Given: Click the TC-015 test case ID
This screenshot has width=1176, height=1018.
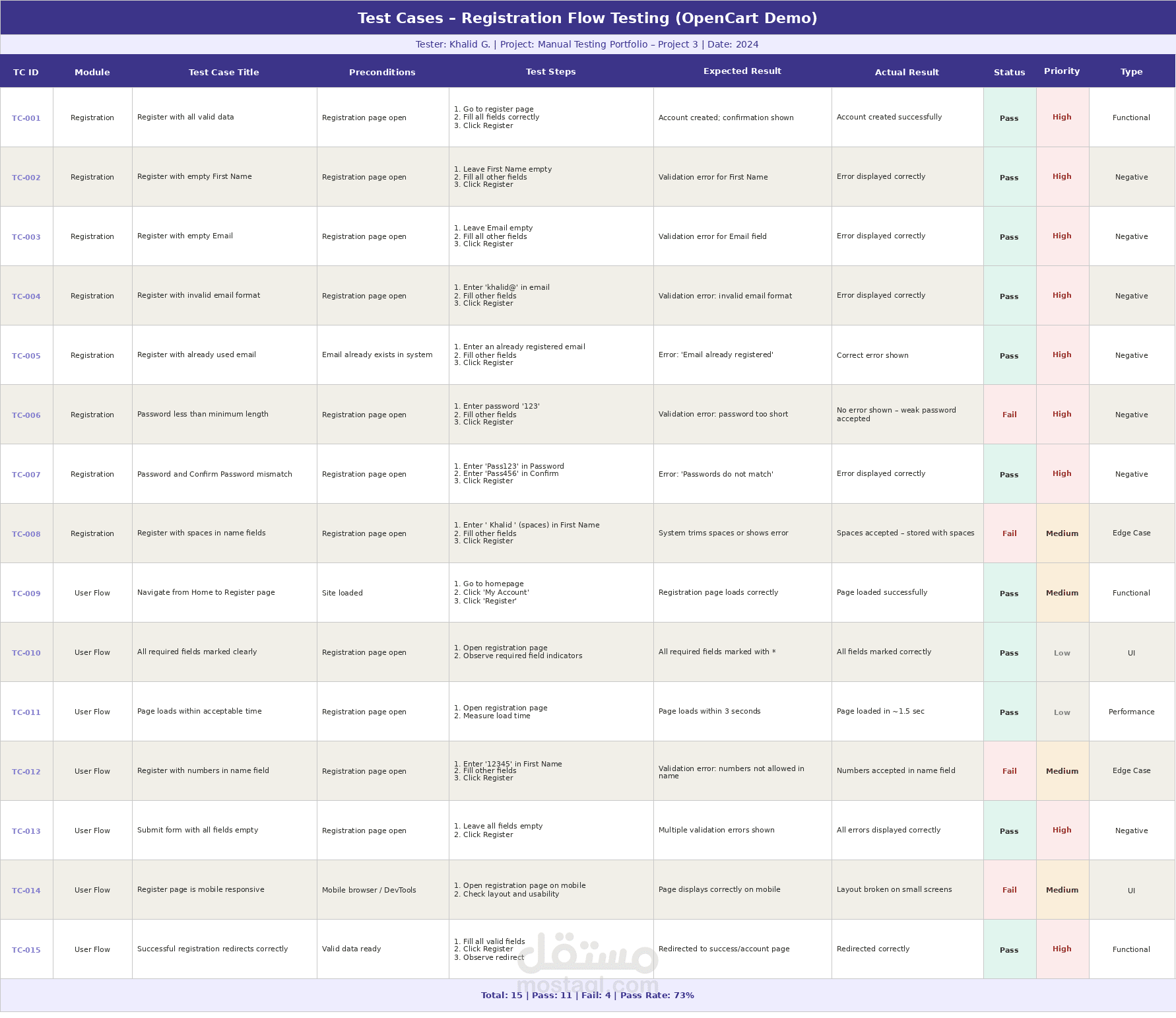Looking at the screenshot, I should (26, 950).
